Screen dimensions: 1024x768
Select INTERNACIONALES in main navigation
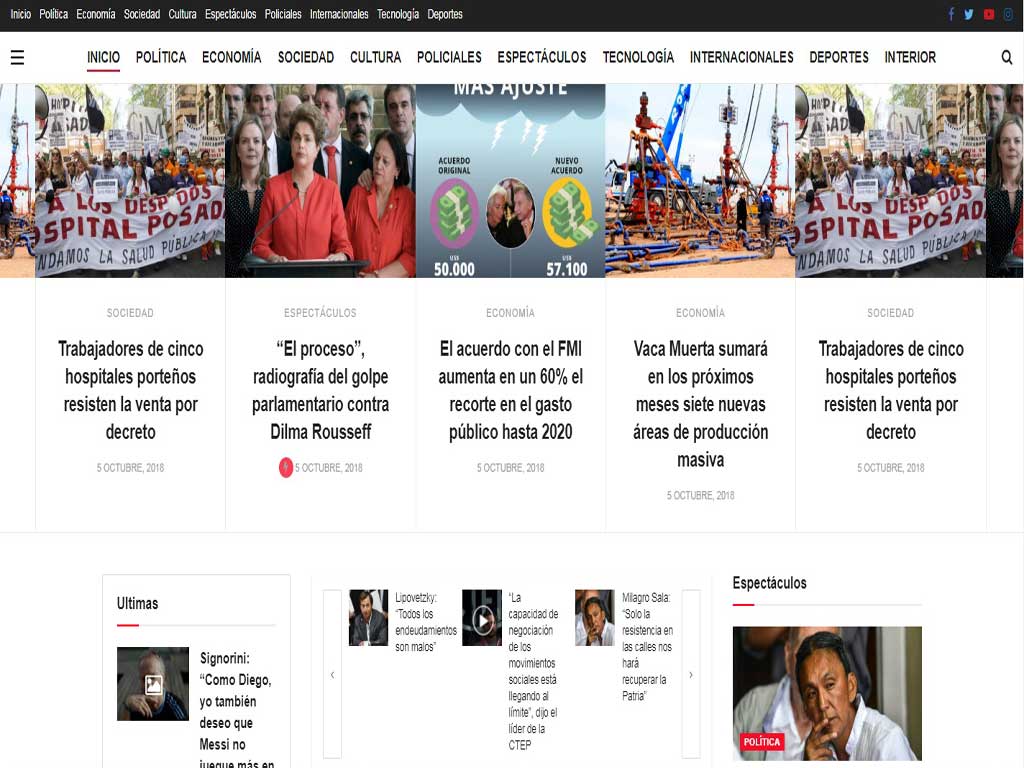[x=741, y=57]
